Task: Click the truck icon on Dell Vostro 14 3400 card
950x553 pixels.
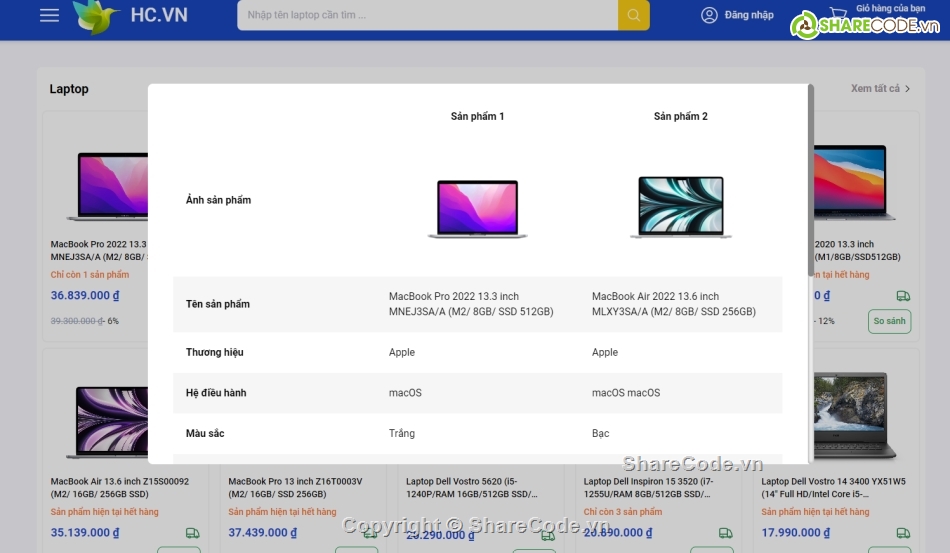Action: point(903,533)
